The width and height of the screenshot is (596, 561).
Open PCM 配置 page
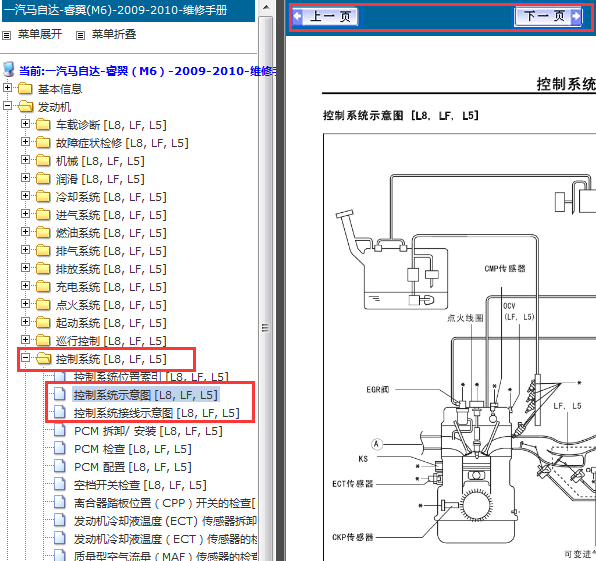point(133,467)
